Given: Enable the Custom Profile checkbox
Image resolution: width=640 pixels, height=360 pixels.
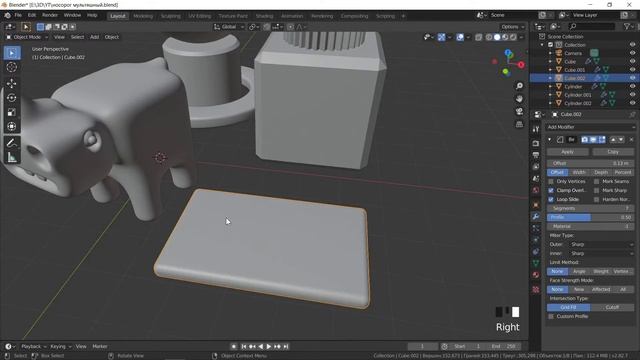Looking at the screenshot, I should 551,316.
